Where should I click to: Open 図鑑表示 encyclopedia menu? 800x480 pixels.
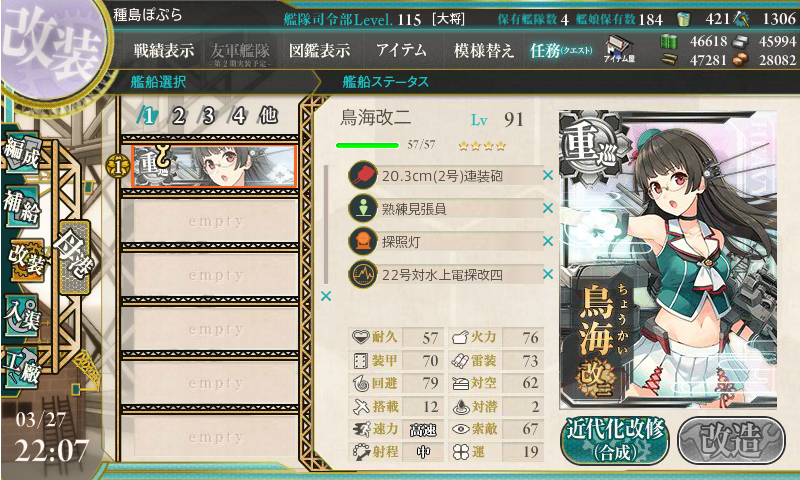tap(319, 50)
